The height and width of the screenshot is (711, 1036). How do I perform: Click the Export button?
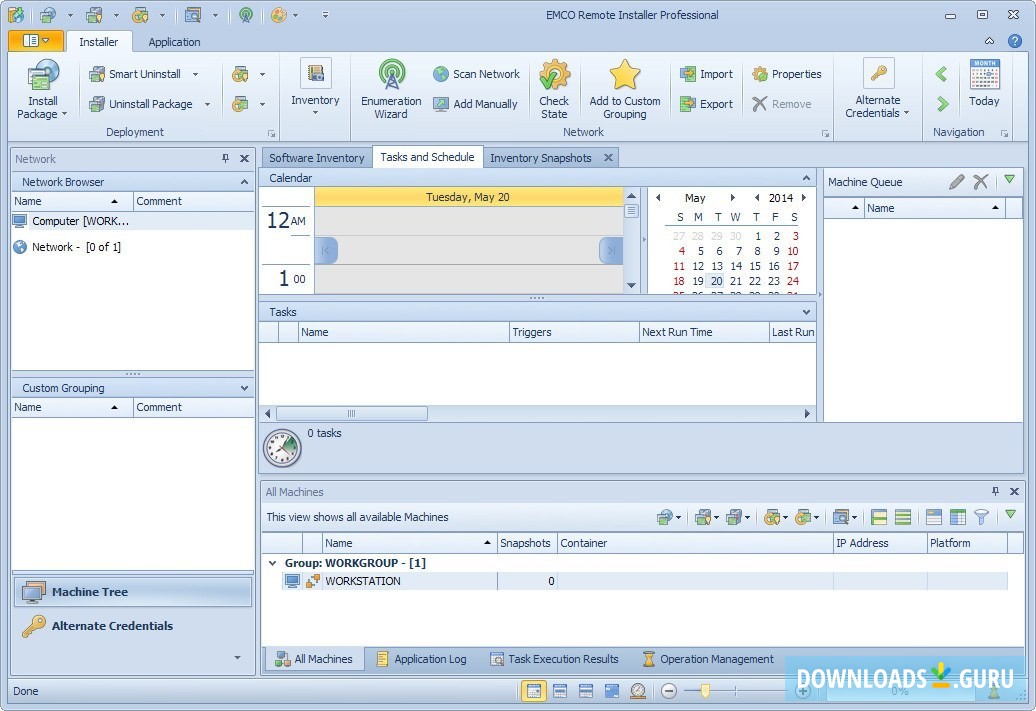(x=706, y=104)
